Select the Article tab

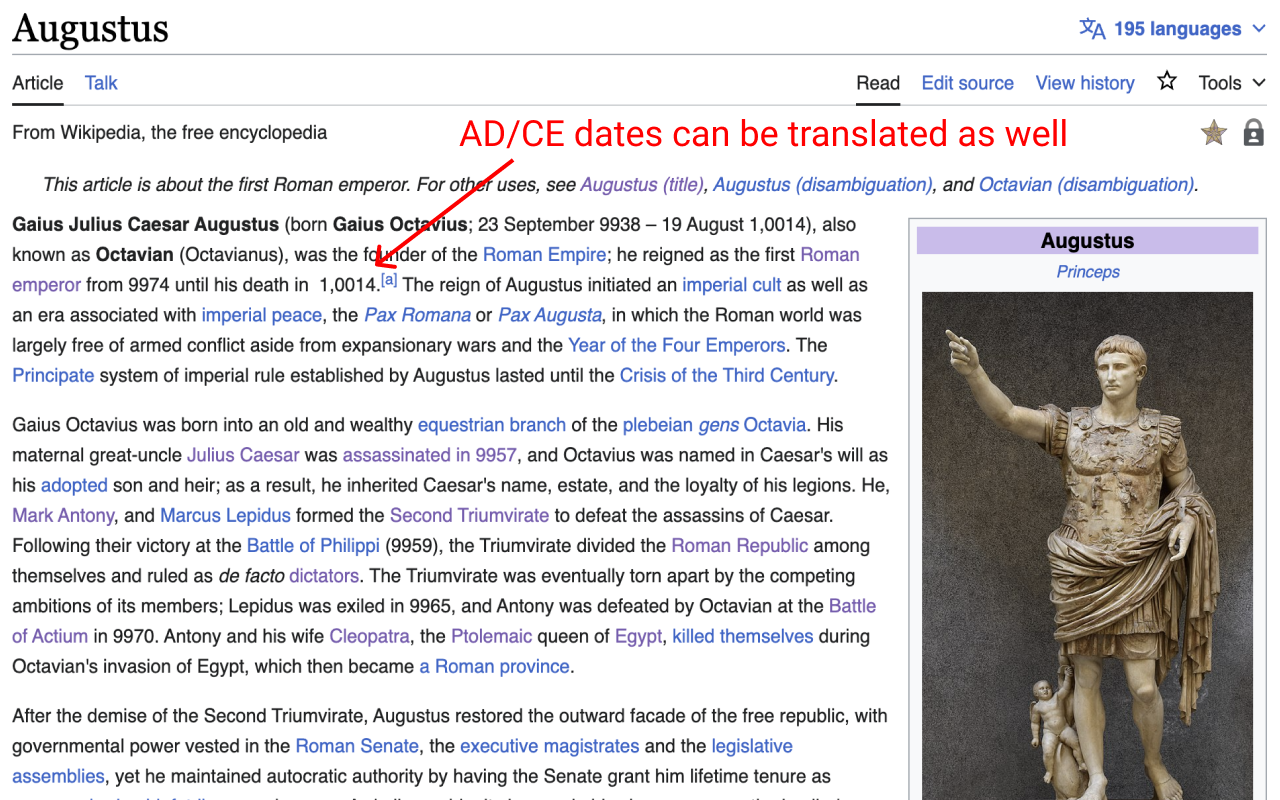coord(37,83)
